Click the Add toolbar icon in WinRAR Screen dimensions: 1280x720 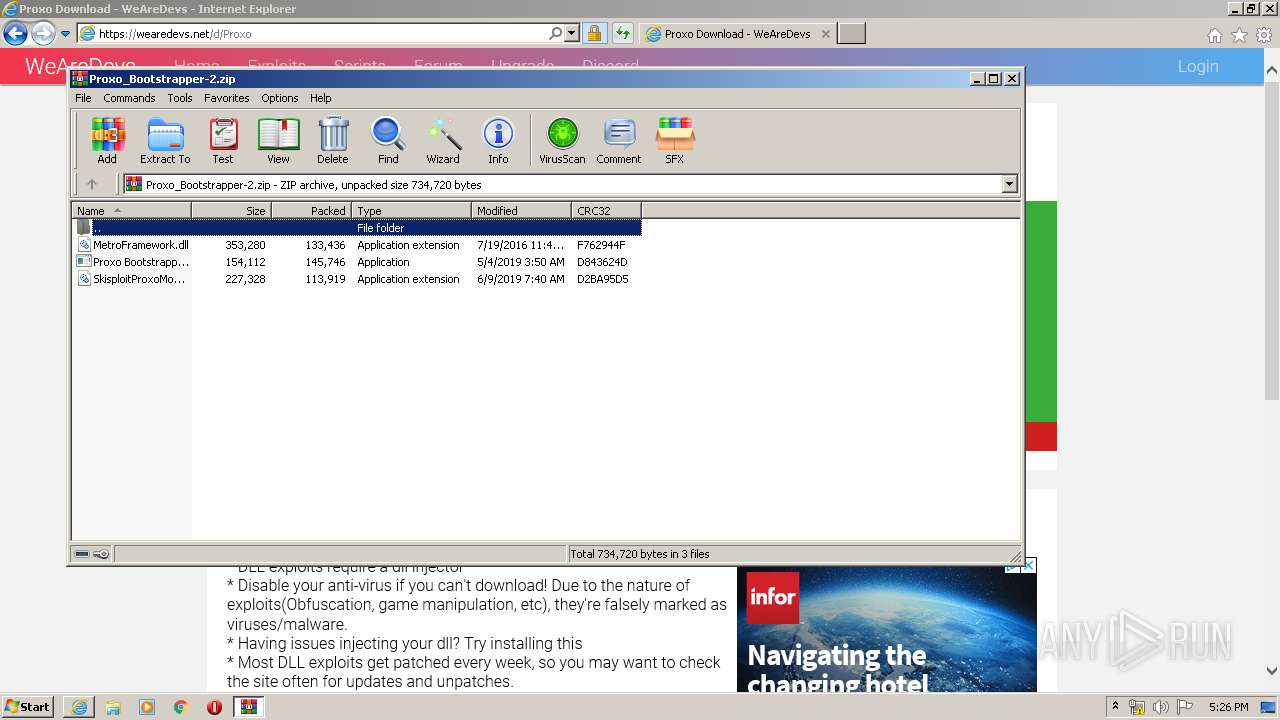tap(107, 140)
